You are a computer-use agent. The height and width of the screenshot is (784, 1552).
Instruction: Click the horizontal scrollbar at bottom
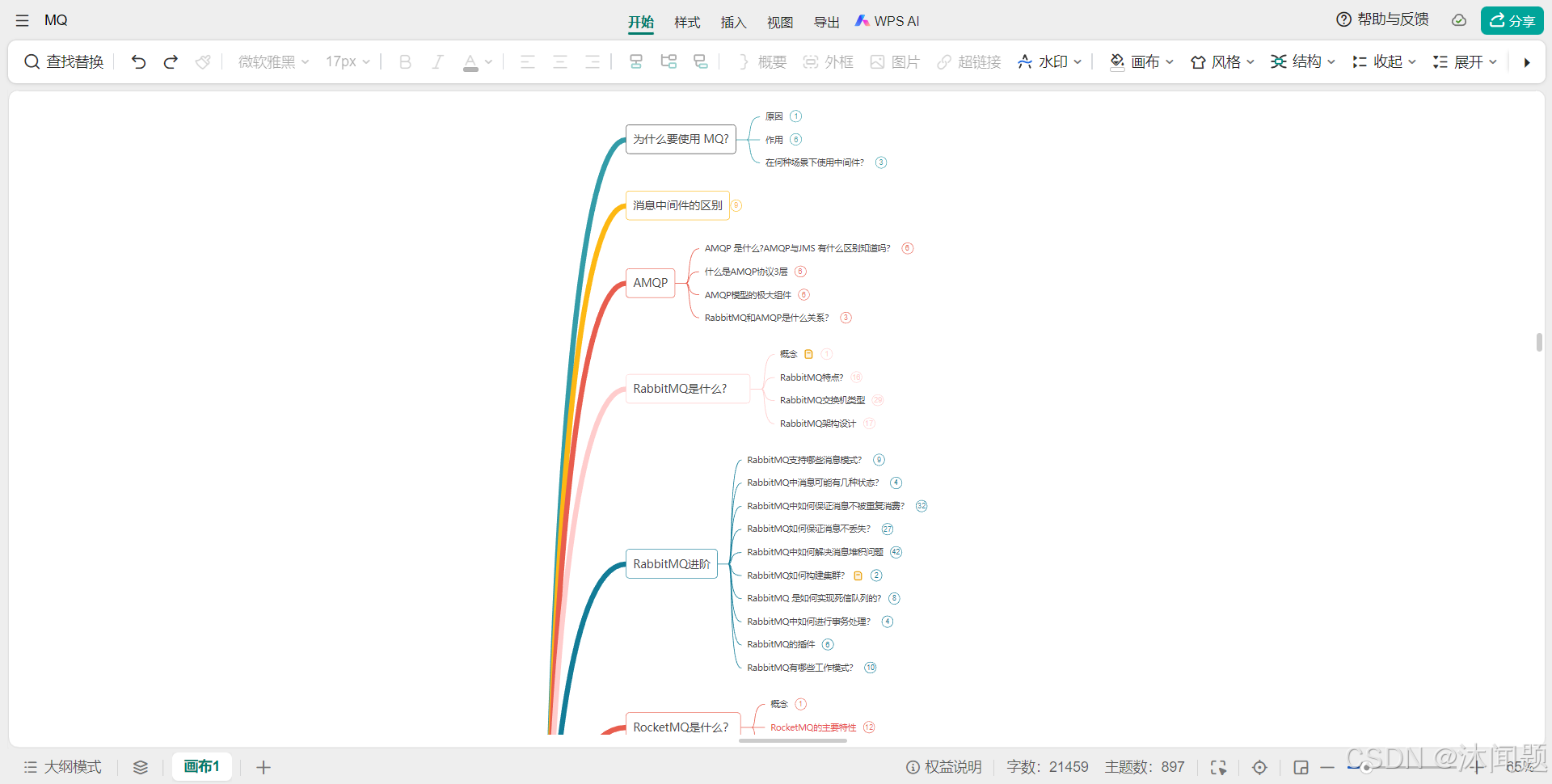(x=792, y=740)
